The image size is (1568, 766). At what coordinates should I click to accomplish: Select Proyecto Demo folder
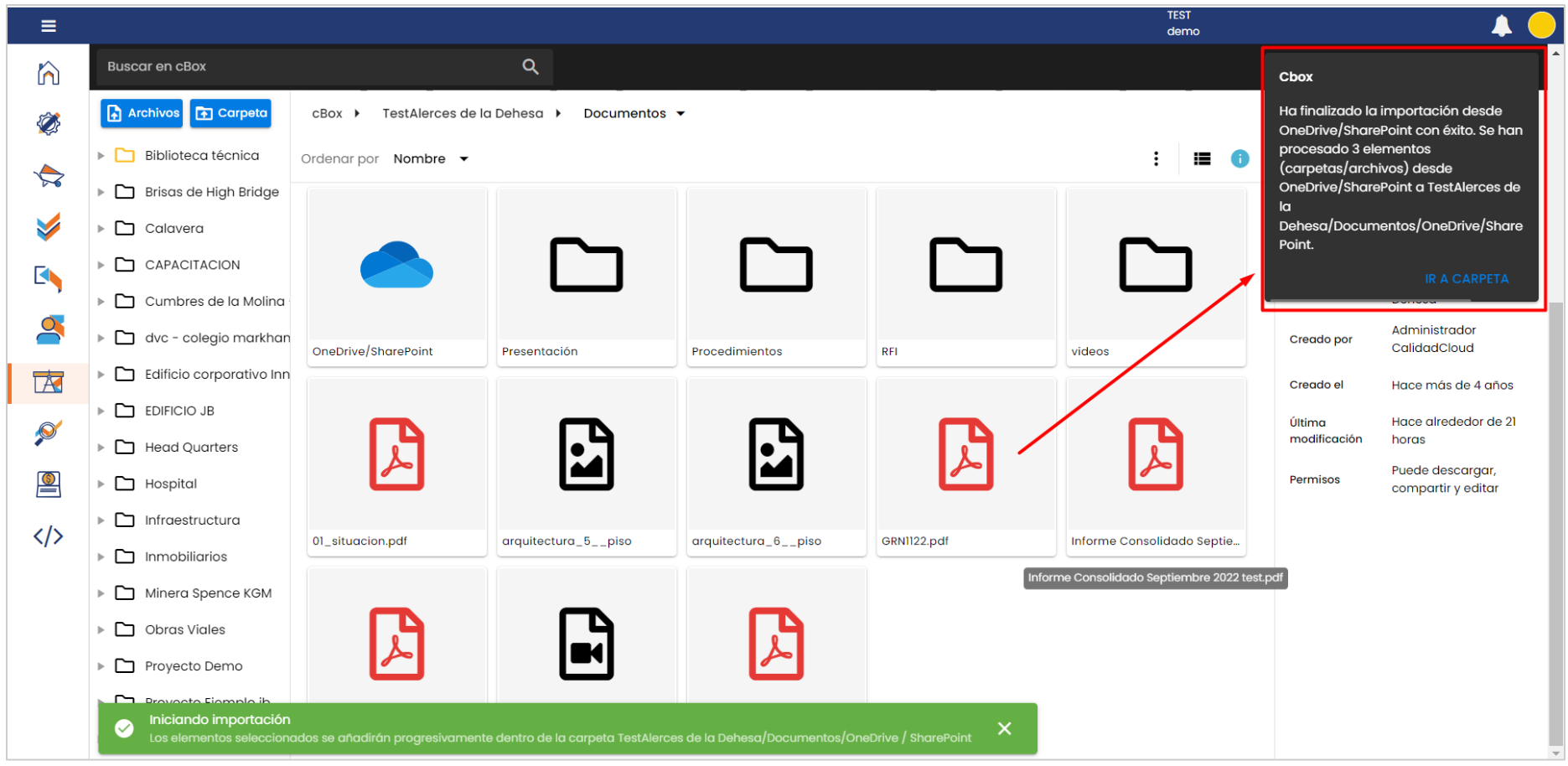click(x=179, y=665)
